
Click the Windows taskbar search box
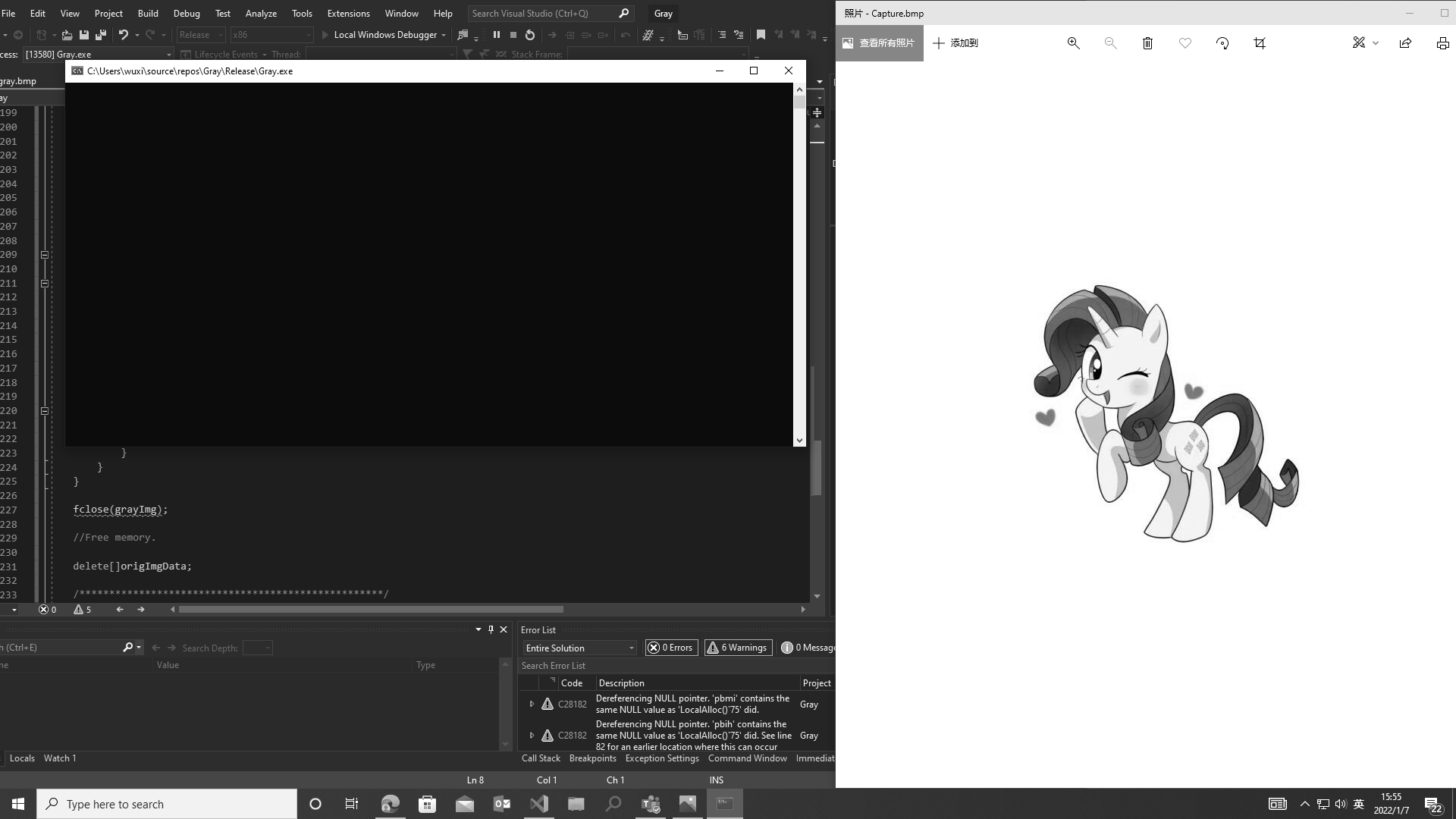point(167,804)
